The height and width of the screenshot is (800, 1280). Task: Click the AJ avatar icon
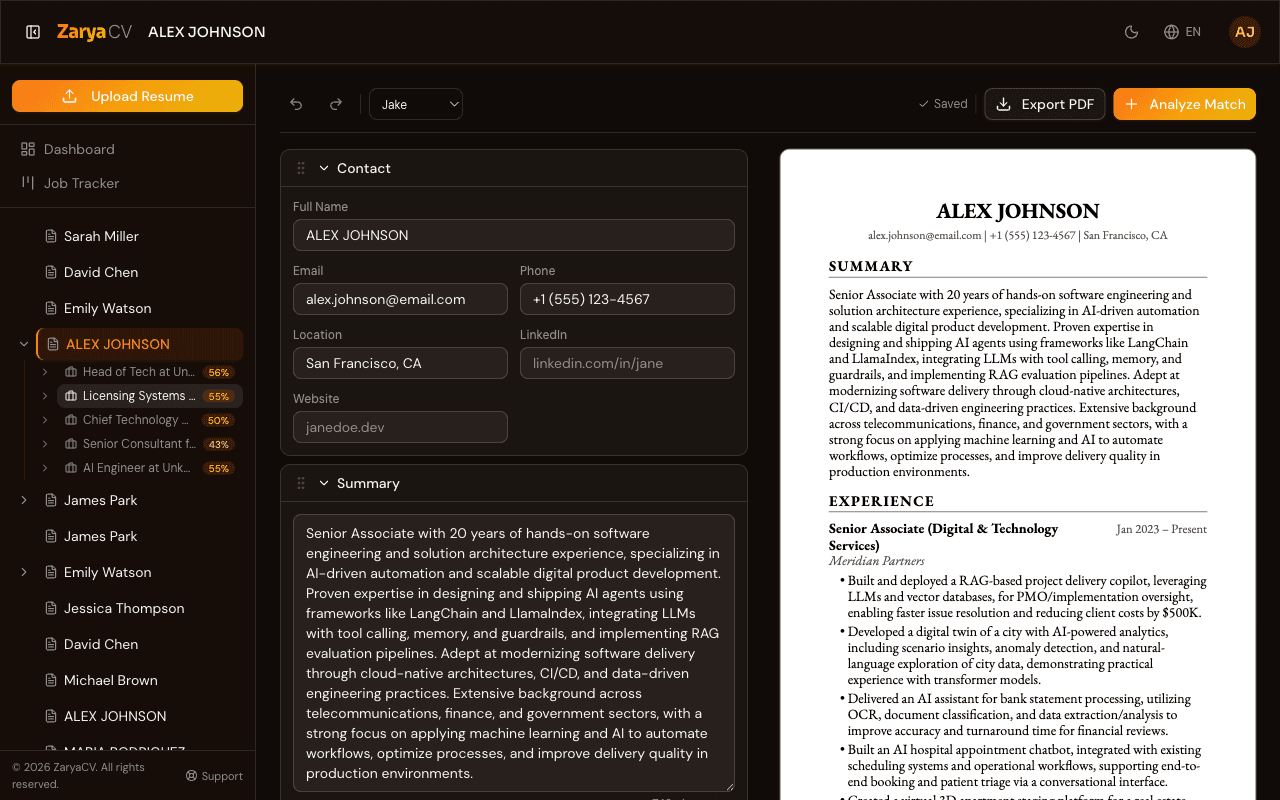[1244, 31]
